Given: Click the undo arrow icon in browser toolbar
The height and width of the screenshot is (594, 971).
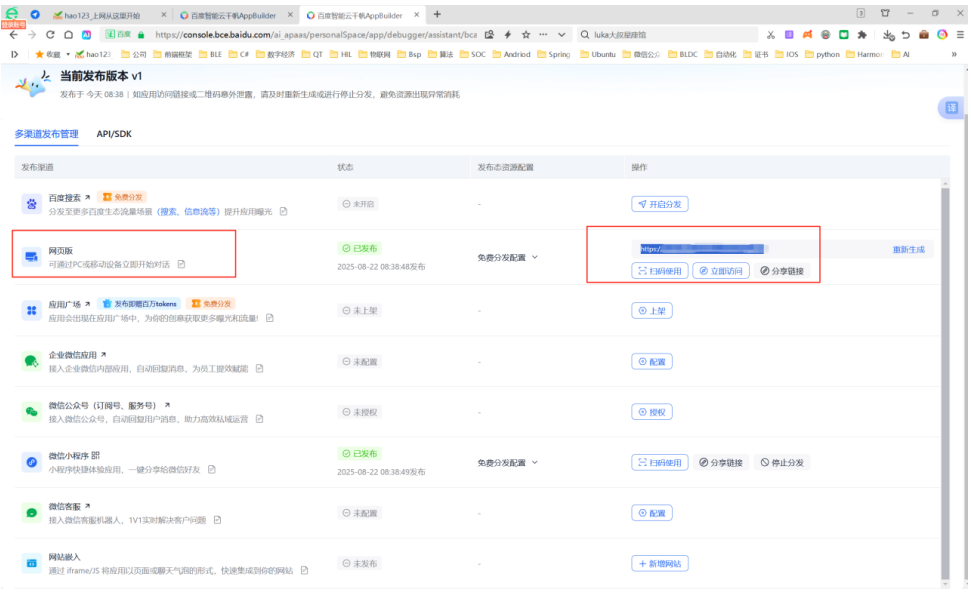Looking at the screenshot, I should 906,35.
